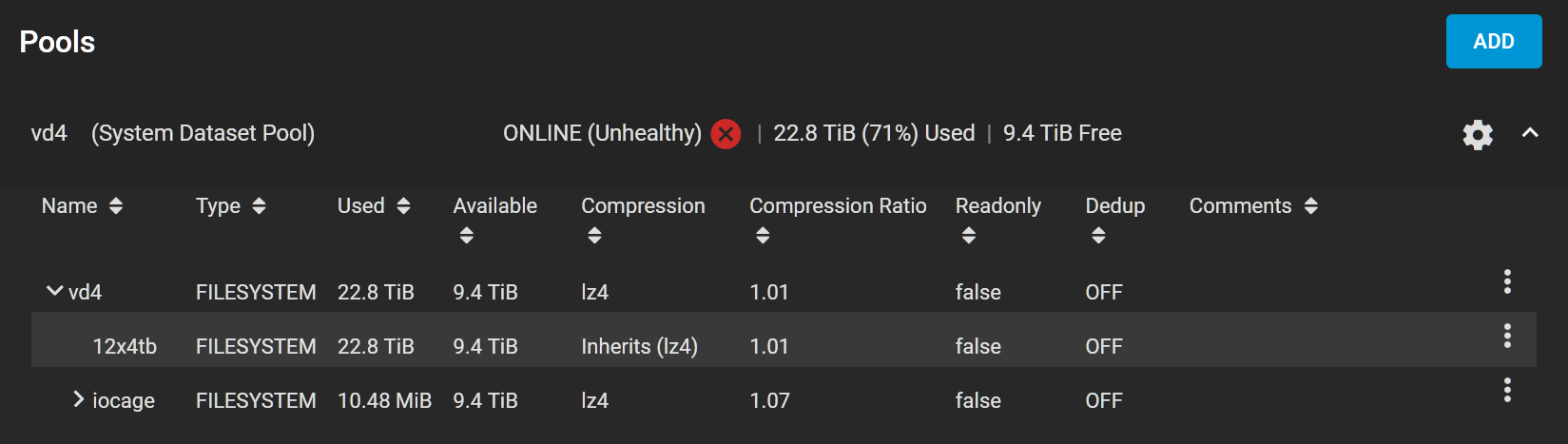Sort by Compression Ratio arrows

(x=763, y=236)
